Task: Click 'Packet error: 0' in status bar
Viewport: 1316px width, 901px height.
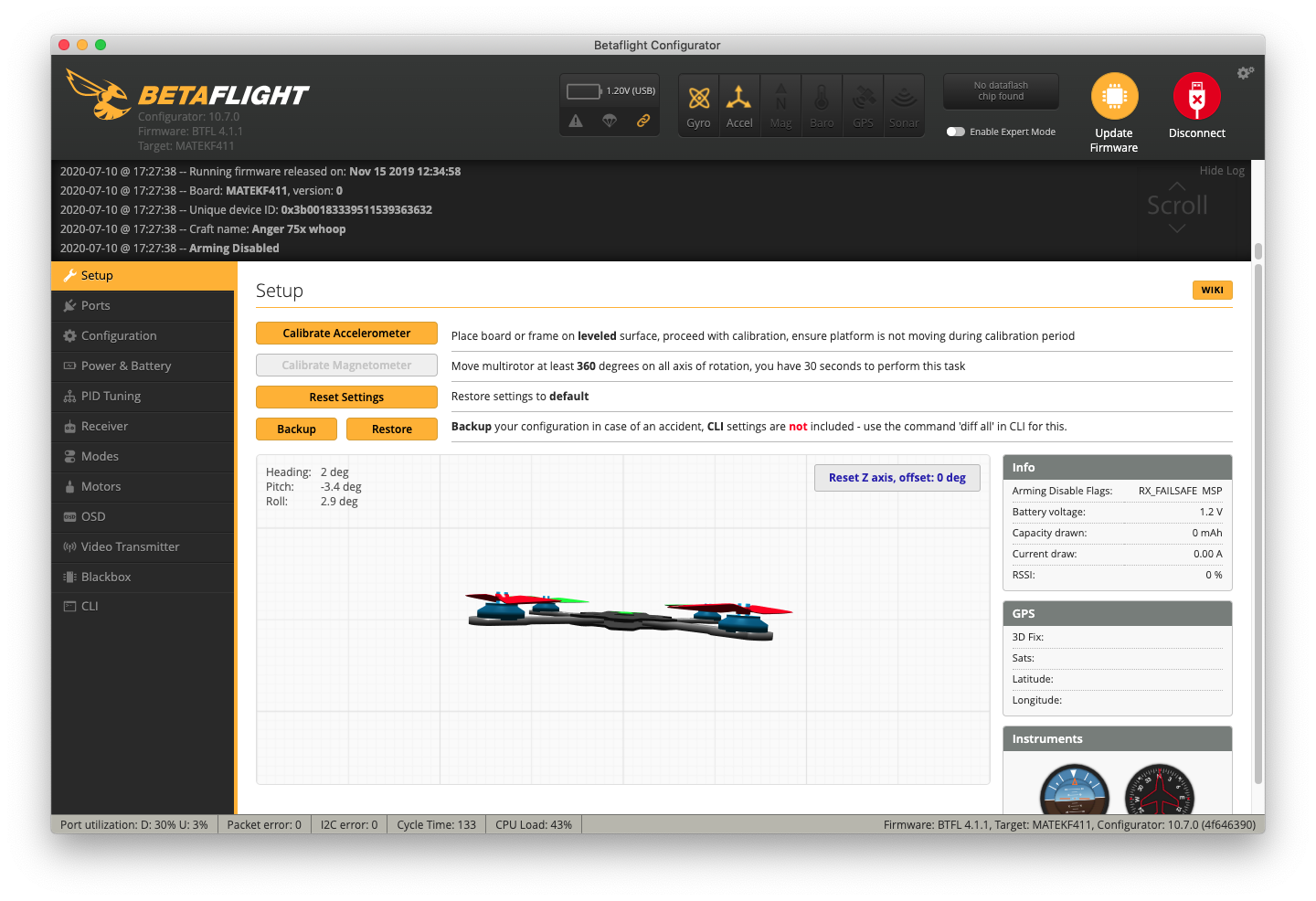Action: (x=264, y=825)
